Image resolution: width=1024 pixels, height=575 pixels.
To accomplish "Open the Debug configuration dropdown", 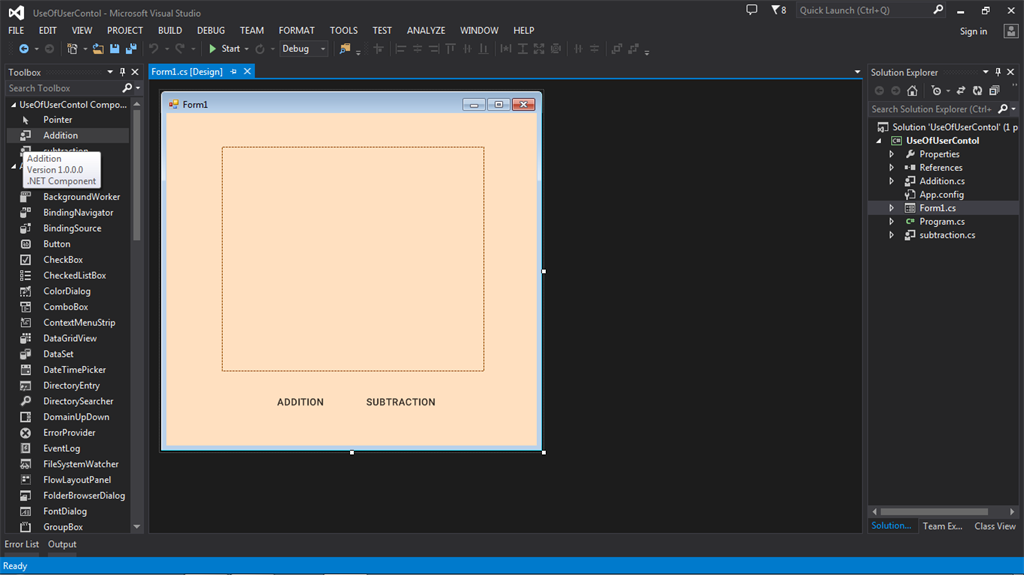I will [x=322, y=48].
